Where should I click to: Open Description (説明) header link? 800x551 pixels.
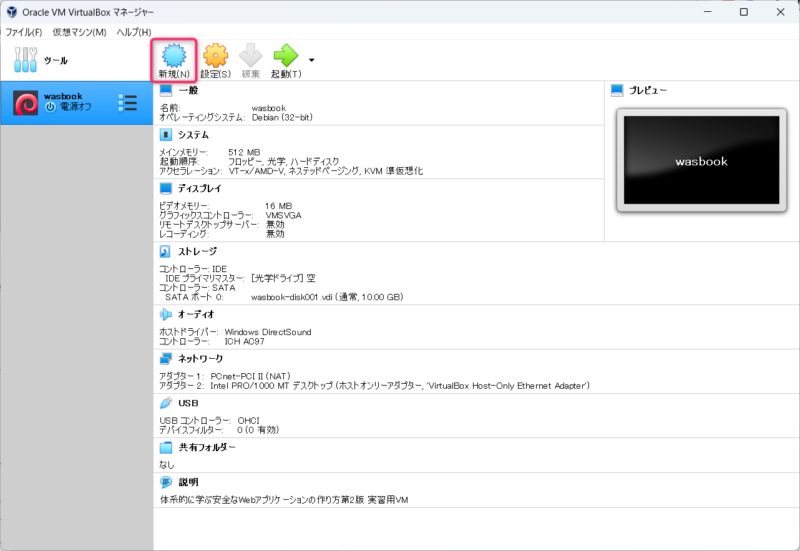188,482
